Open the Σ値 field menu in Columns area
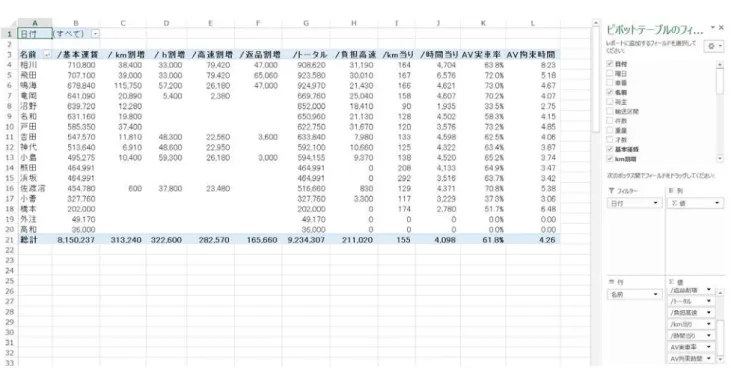Screen dimensions: 731x382 [717, 203]
